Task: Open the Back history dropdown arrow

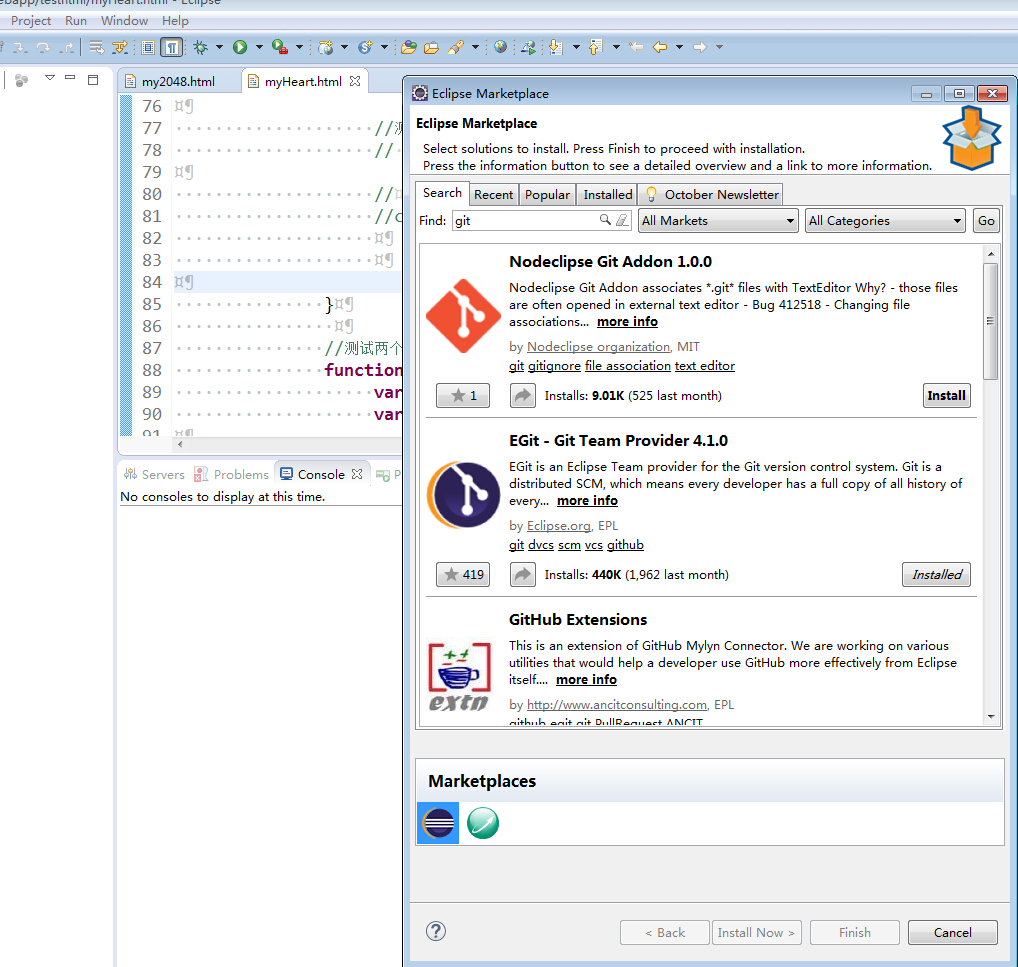Action: coord(679,47)
